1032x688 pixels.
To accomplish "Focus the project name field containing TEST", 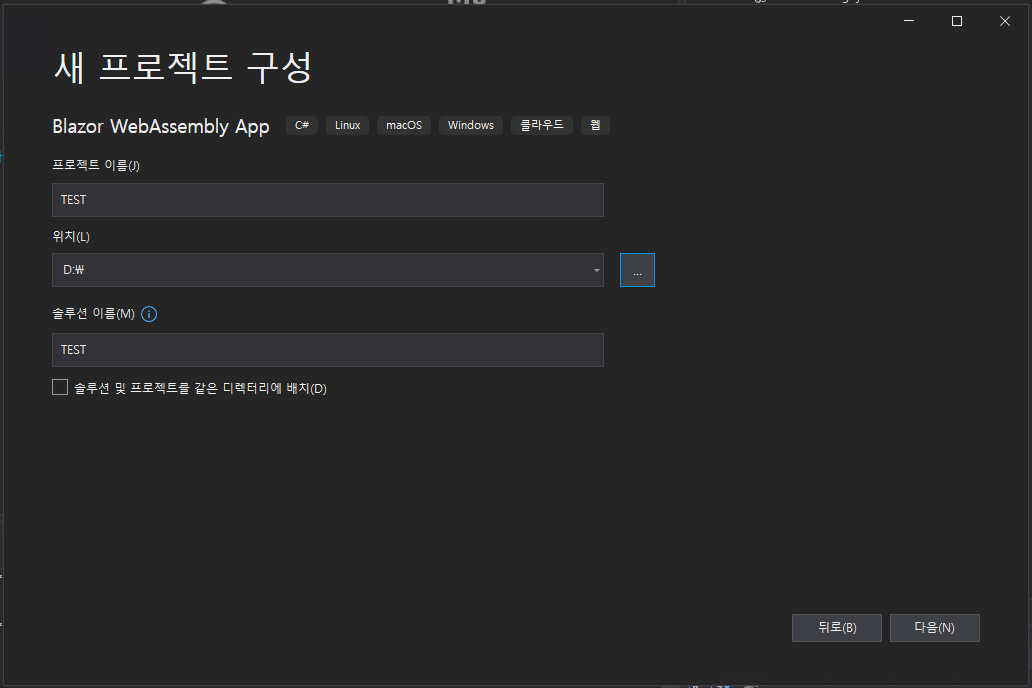I will [x=328, y=200].
